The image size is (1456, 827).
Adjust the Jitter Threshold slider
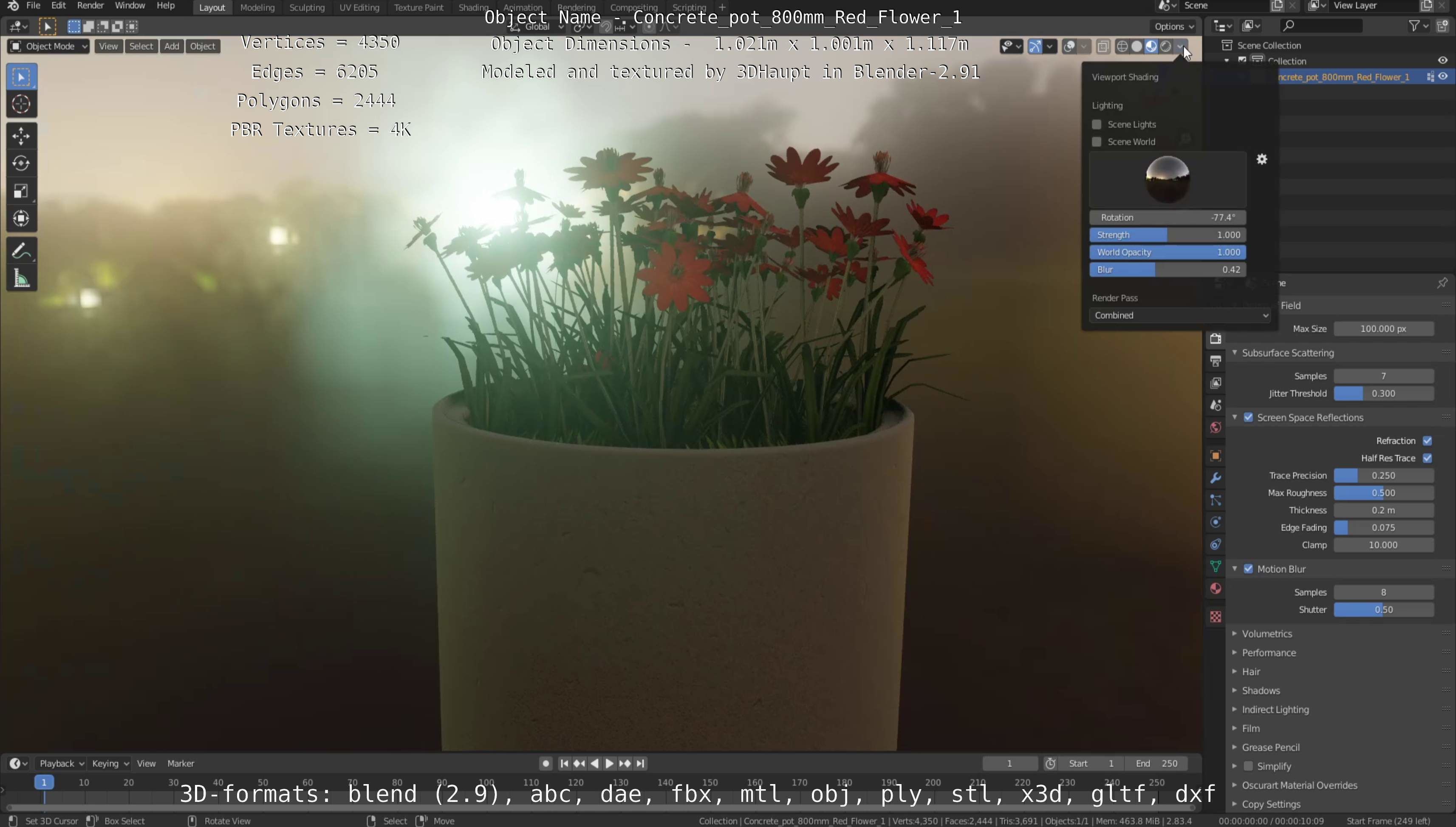tap(1383, 394)
